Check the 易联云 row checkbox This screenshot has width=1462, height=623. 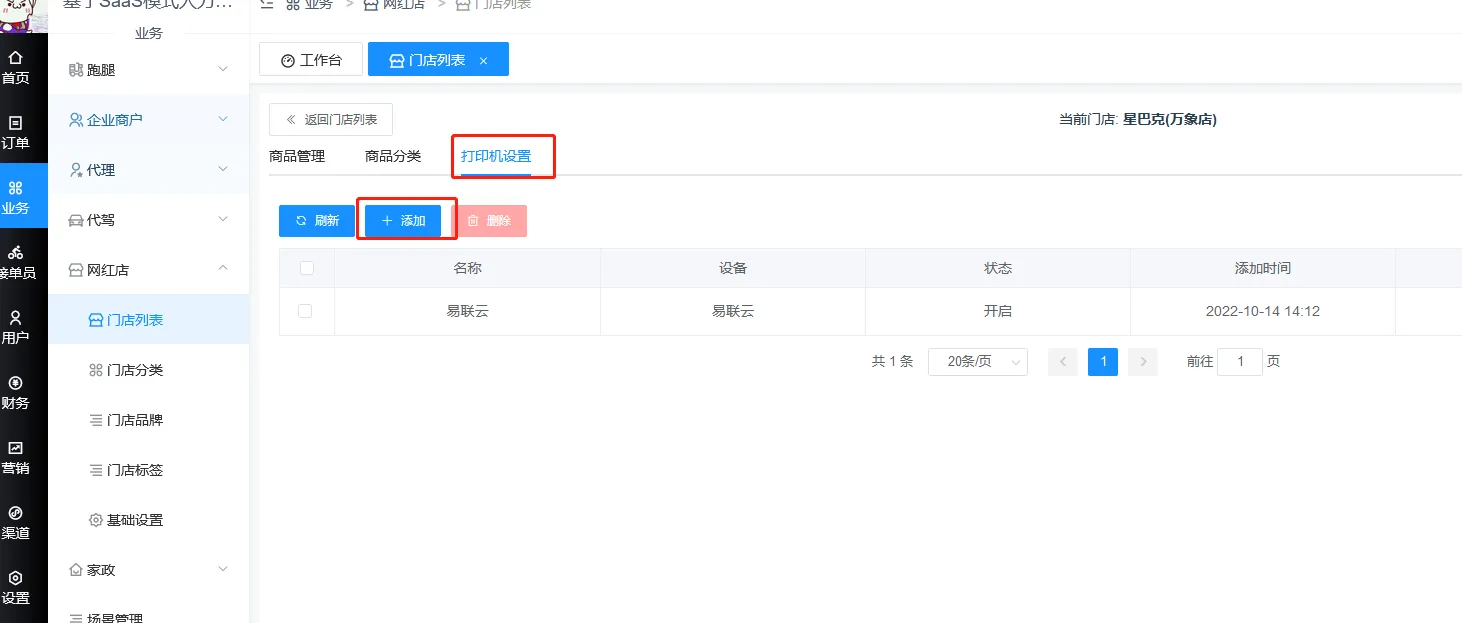point(305,311)
